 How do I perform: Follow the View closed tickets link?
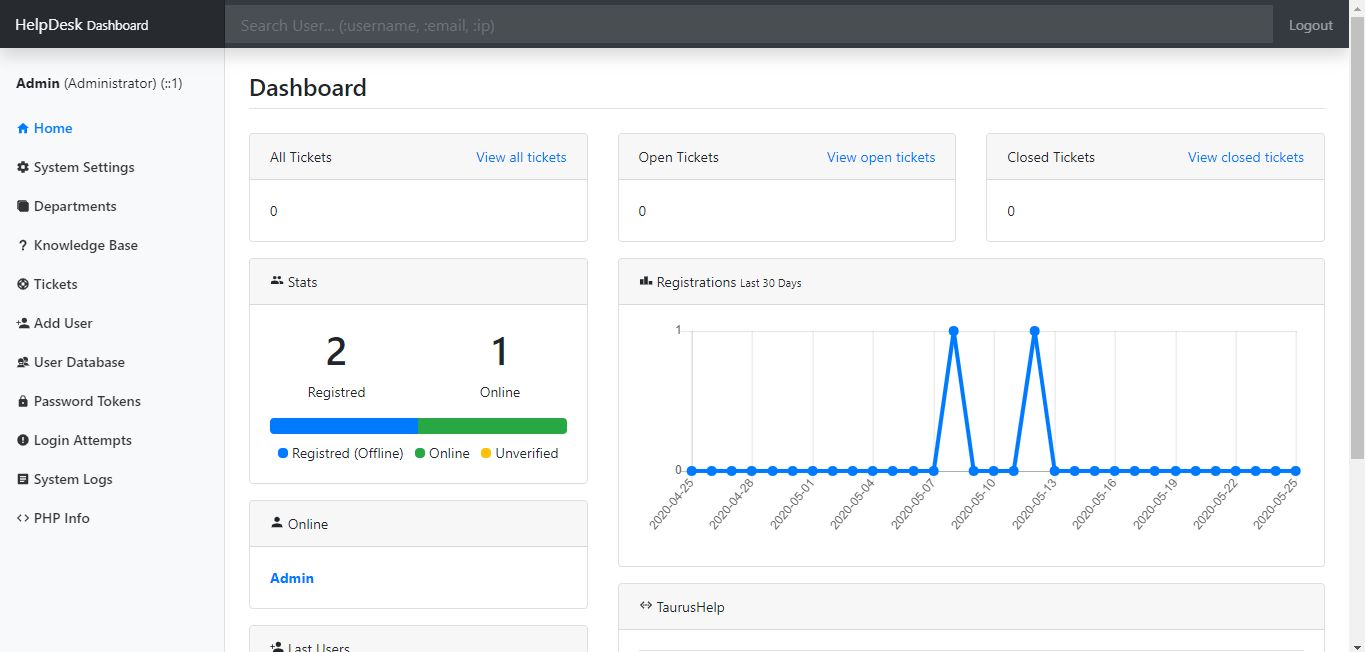(1245, 157)
